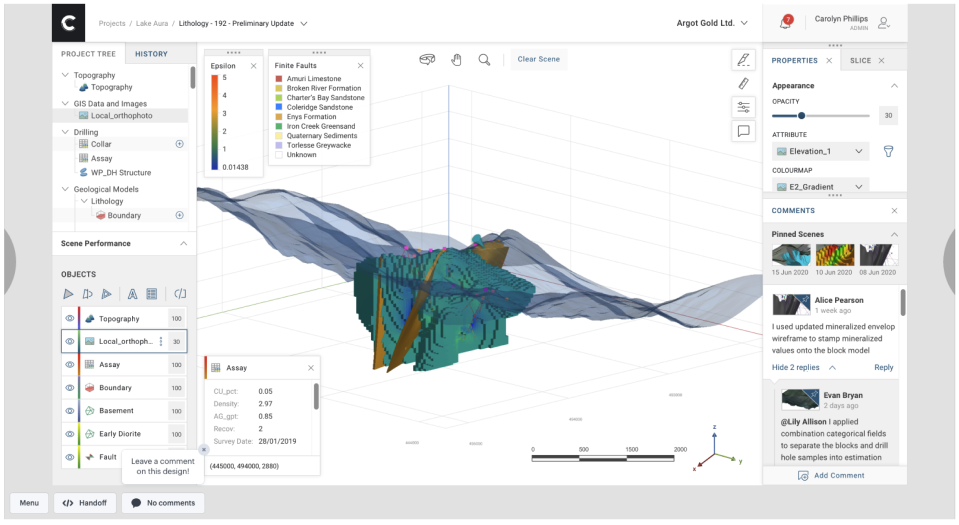
Task: Select the orbit rotate view tool
Action: 428,60
